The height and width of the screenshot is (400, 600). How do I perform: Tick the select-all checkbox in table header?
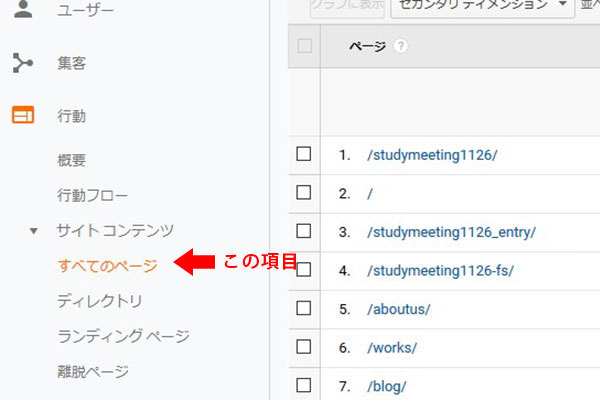point(304,46)
